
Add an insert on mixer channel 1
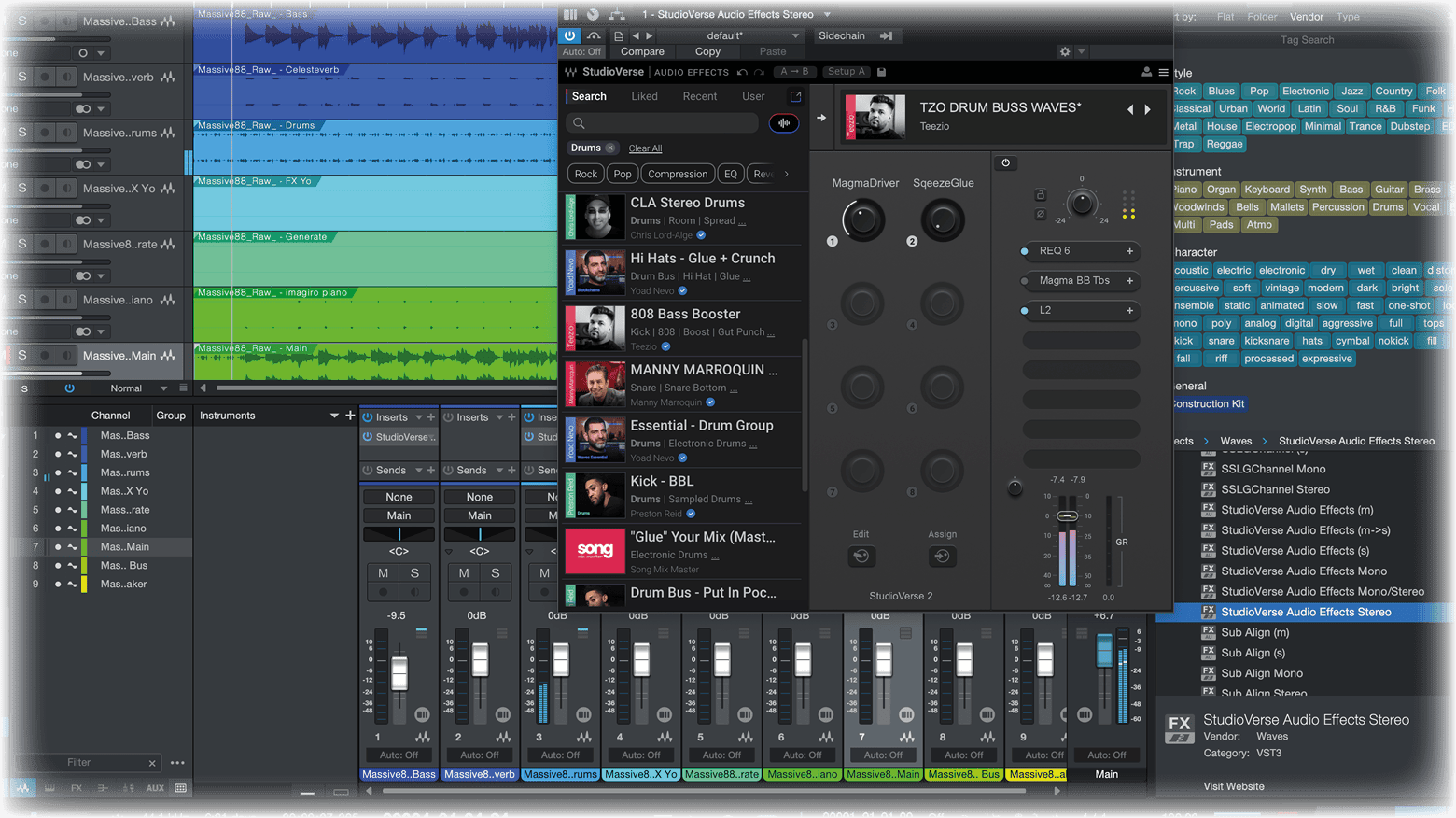tap(431, 417)
